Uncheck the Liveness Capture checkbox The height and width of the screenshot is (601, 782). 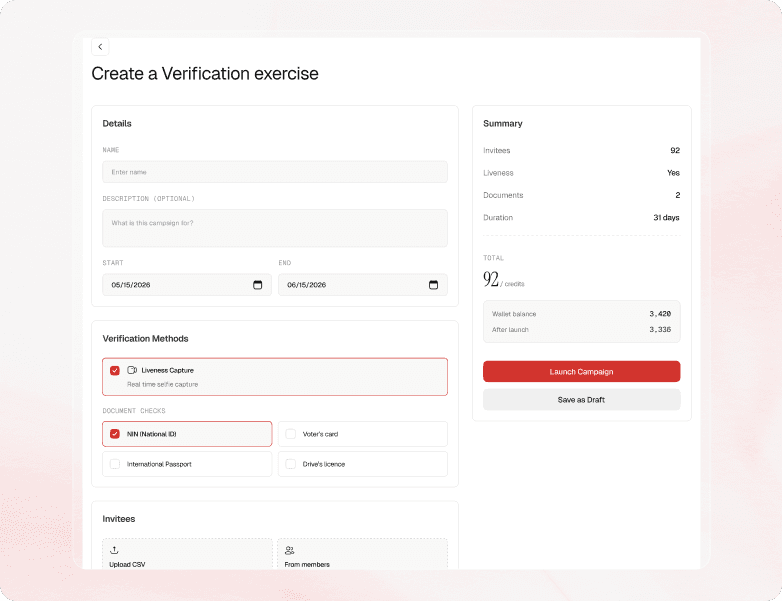coord(115,370)
